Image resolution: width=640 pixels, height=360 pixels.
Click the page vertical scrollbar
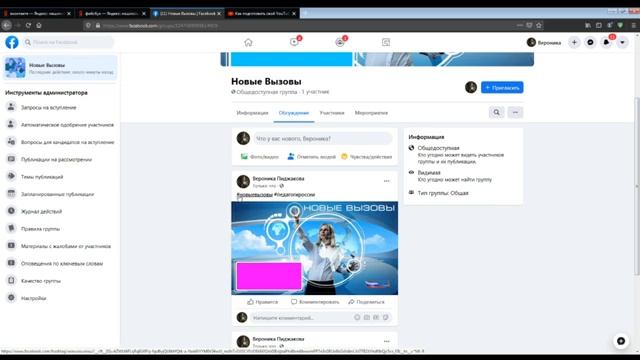[636, 186]
